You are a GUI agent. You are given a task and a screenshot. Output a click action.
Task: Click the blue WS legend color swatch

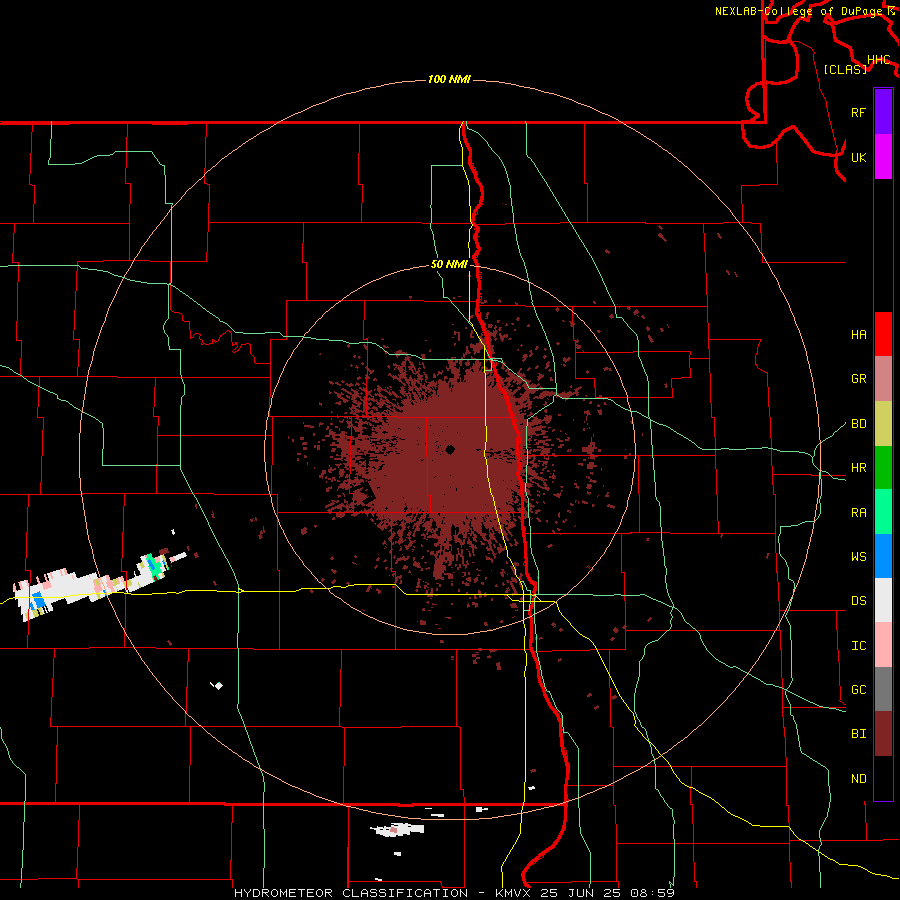[883, 556]
